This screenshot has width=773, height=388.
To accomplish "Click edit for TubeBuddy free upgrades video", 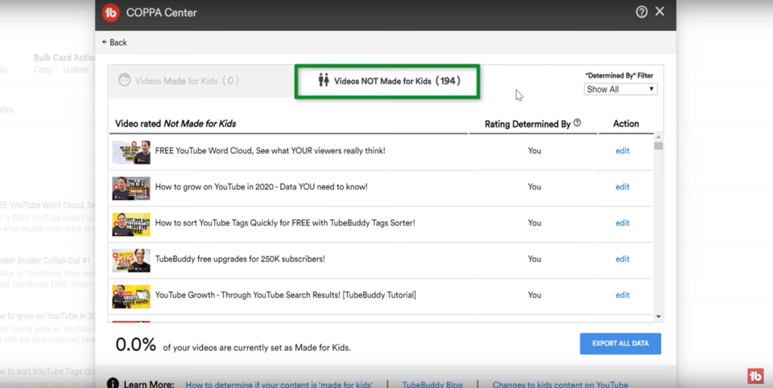I will (622, 259).
